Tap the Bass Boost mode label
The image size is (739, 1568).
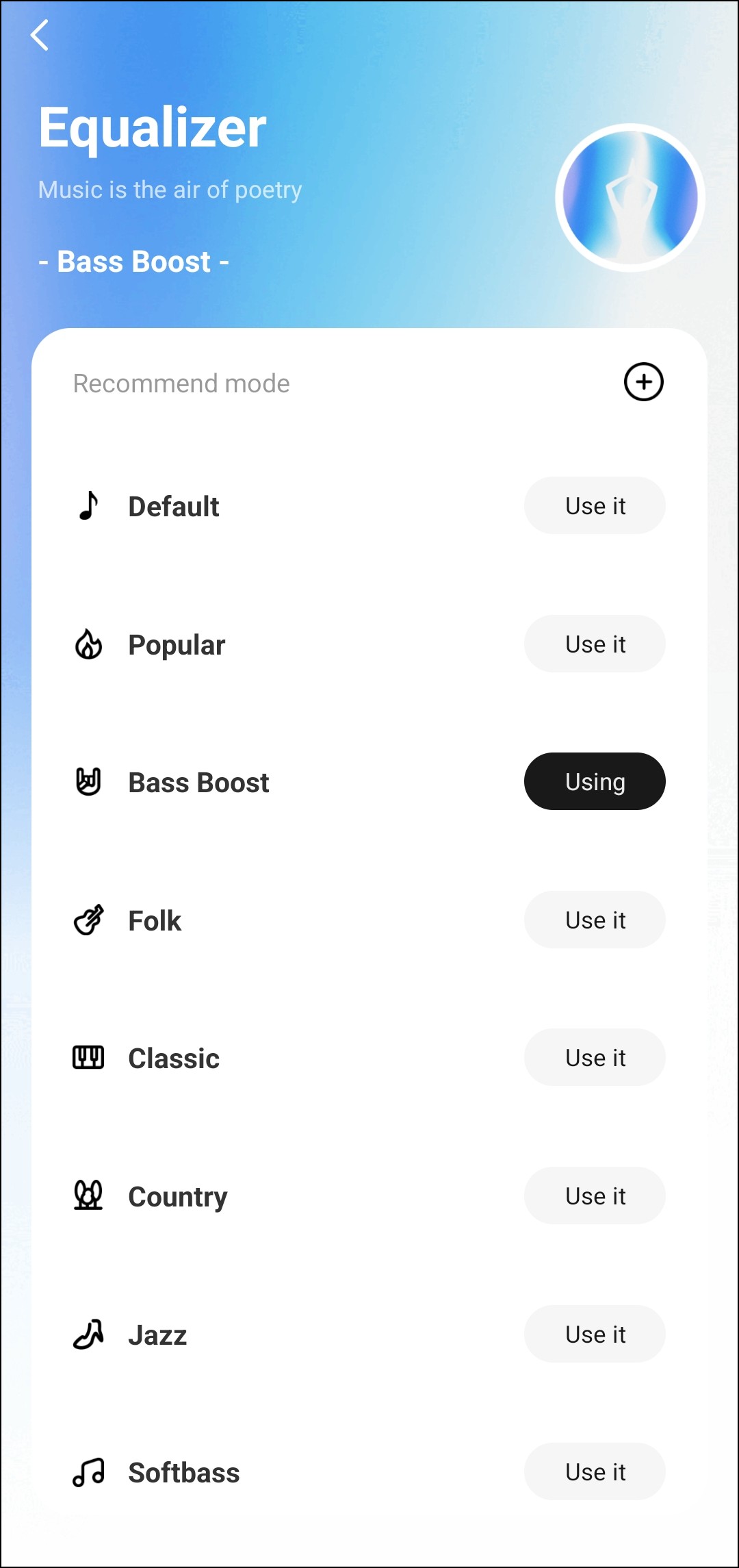(x=198, y=783)
